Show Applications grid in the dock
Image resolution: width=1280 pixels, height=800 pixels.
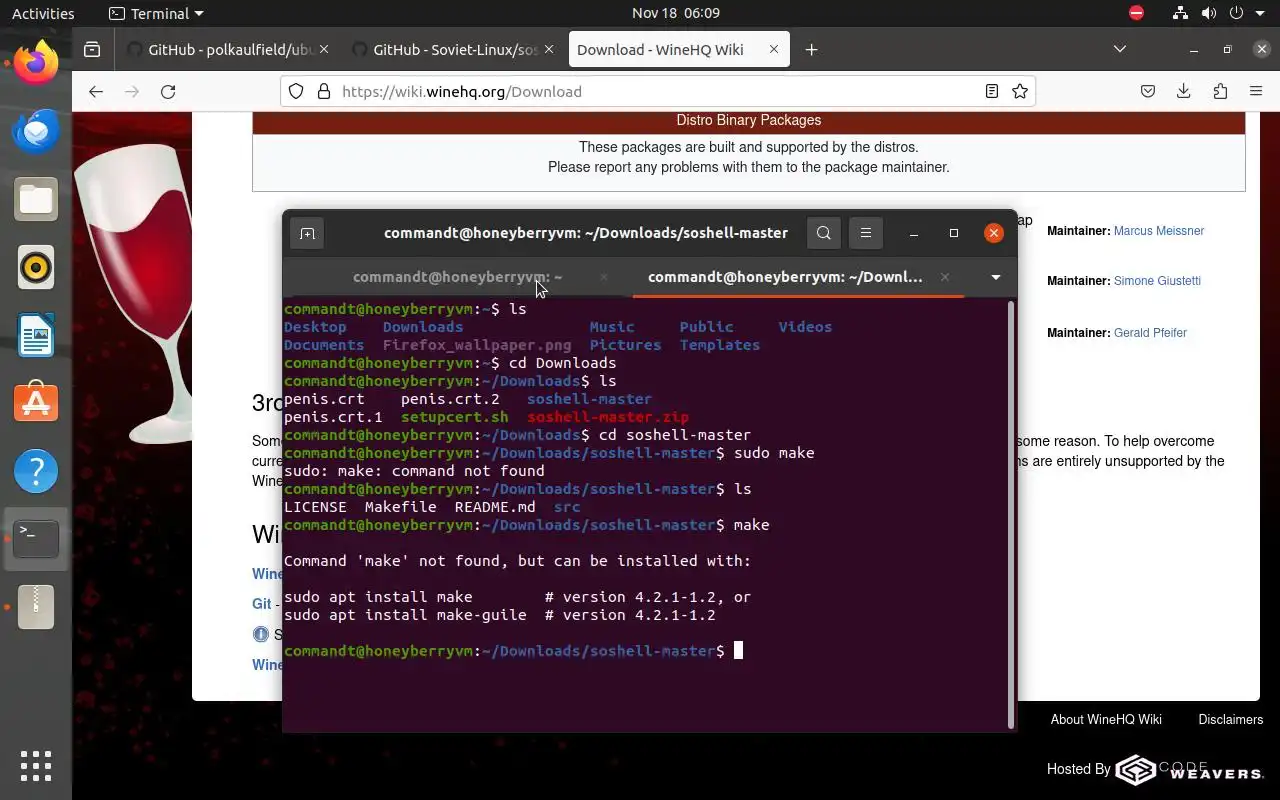pyautogui.click(x=36, y=765)
